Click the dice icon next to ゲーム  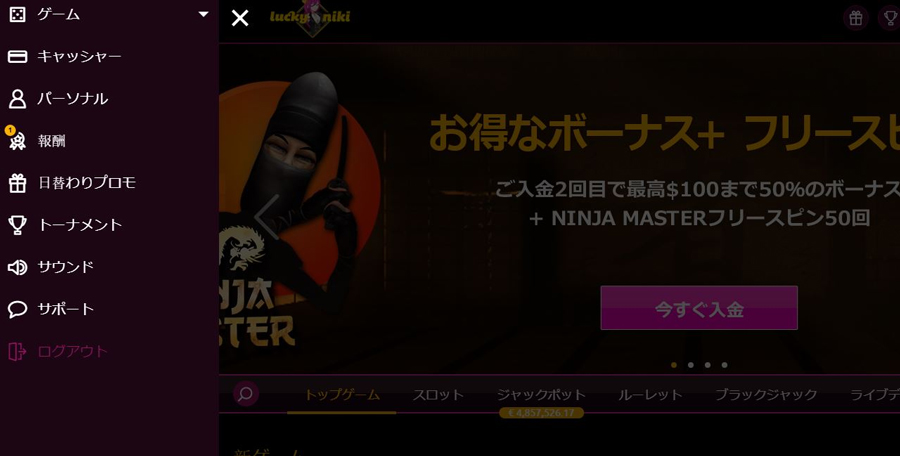[17, 14]
